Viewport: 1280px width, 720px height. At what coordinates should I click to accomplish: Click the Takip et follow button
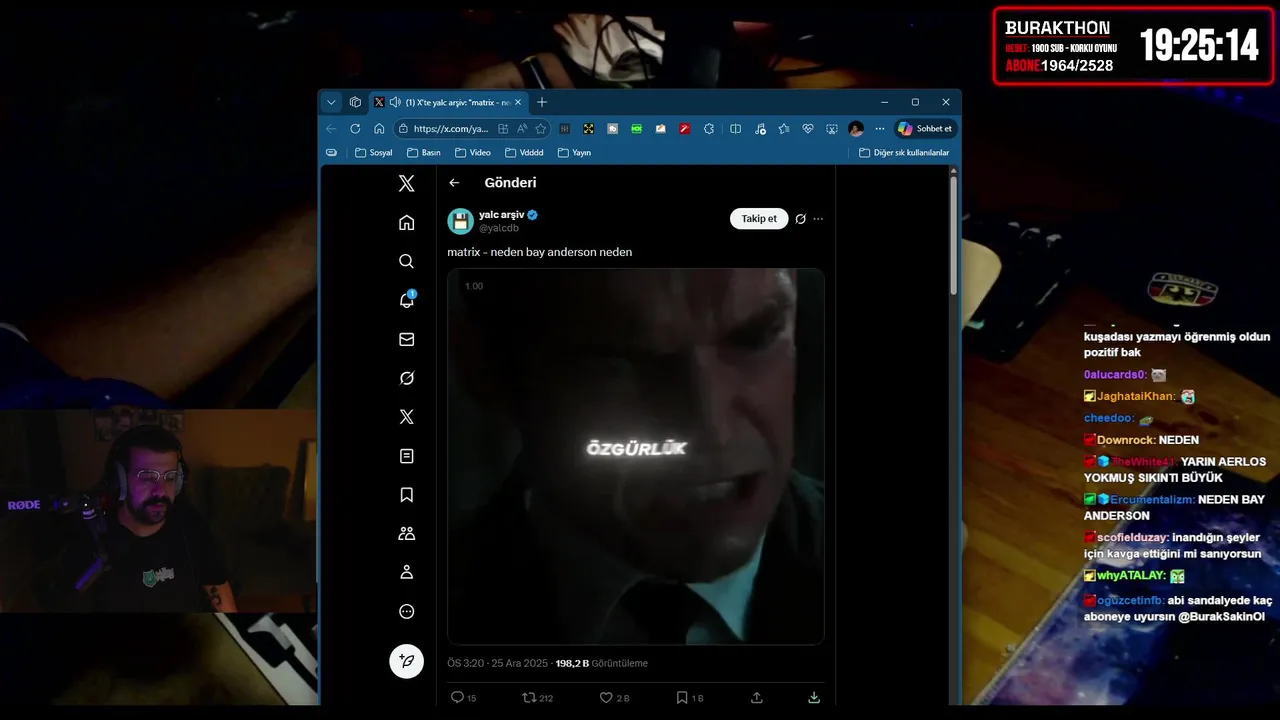759,219
